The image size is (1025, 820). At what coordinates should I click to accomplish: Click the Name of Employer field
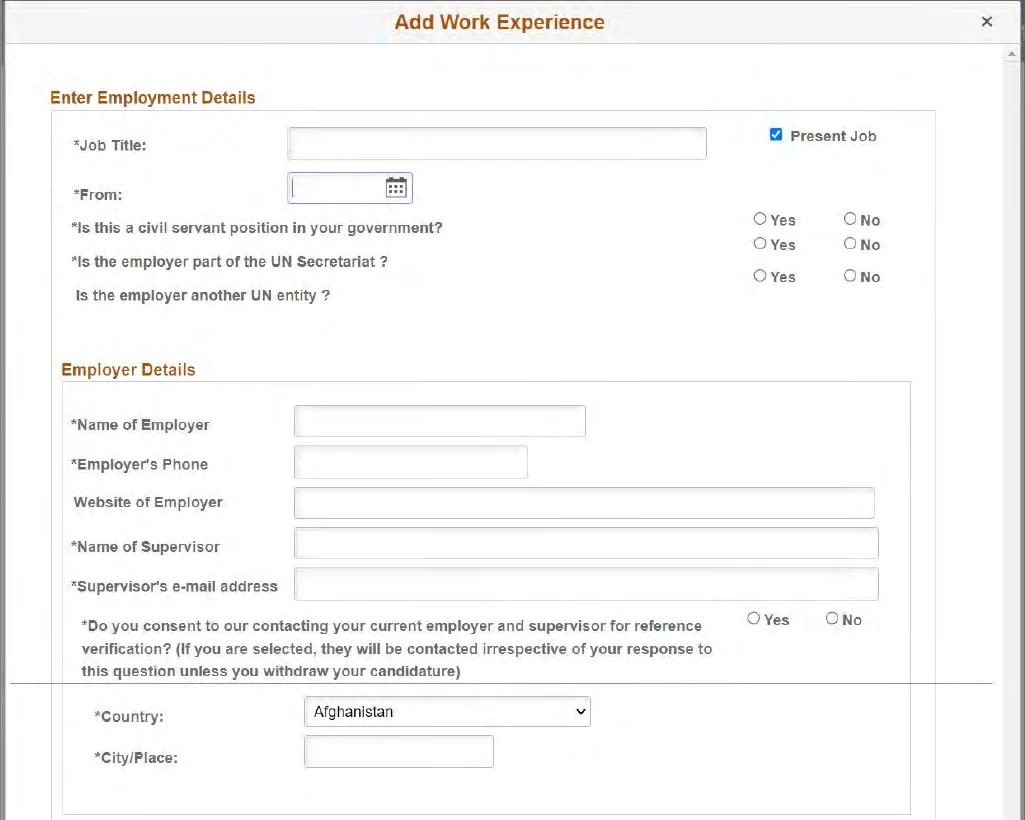[440, 421]
